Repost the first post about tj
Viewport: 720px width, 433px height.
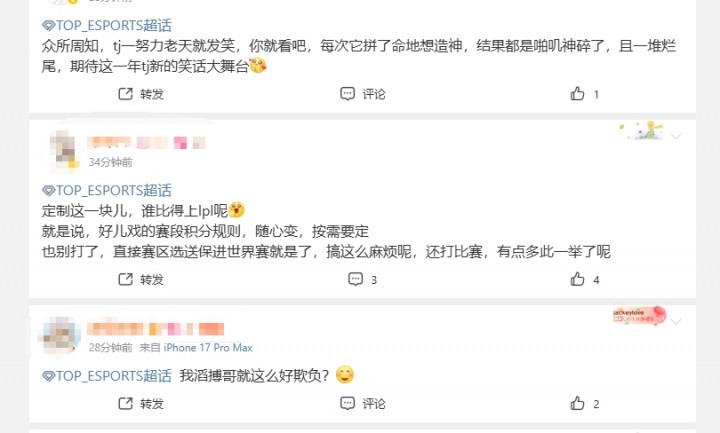tap(140, 94)
